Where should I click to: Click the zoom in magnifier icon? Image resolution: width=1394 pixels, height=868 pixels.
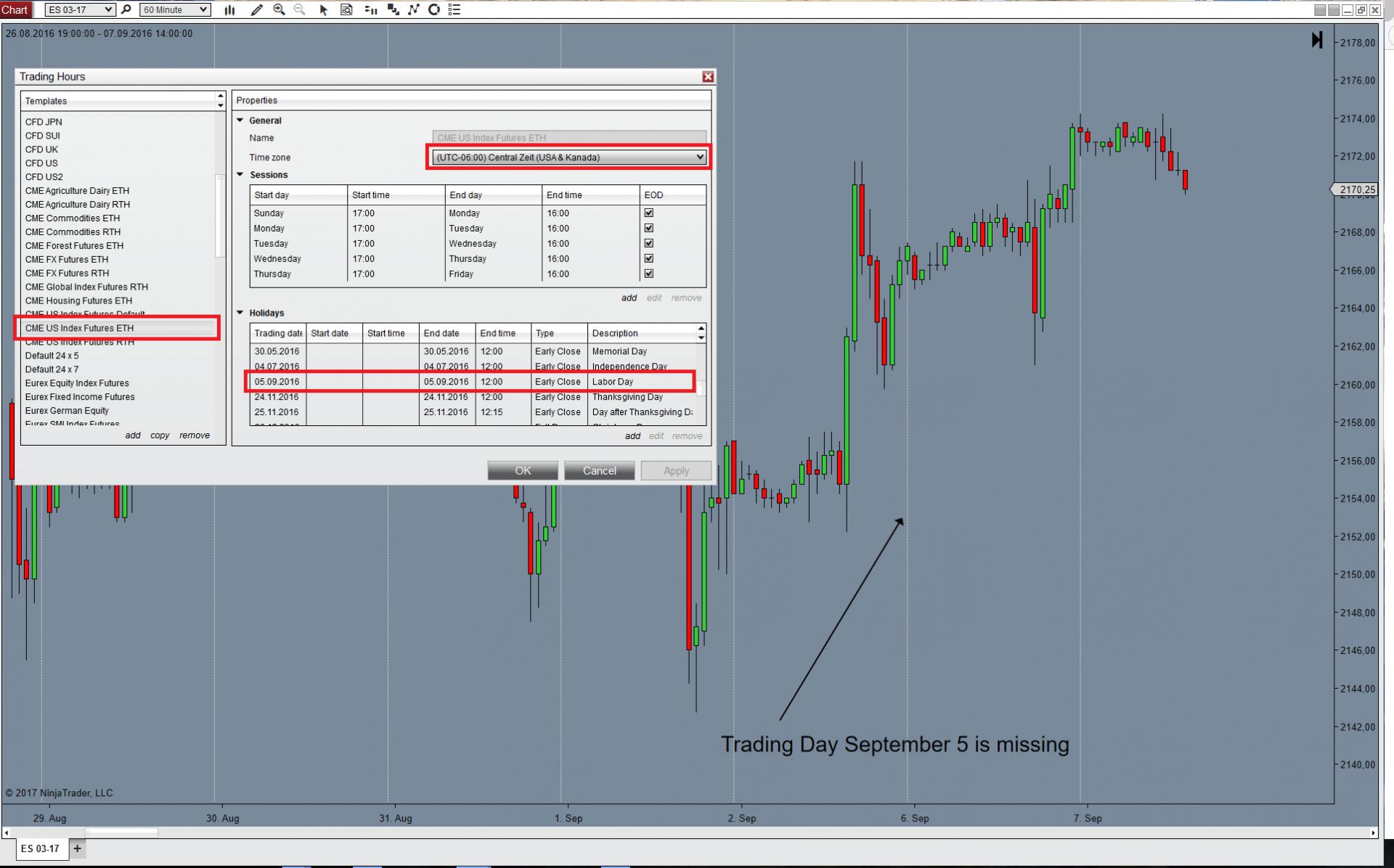pos(279,9)
